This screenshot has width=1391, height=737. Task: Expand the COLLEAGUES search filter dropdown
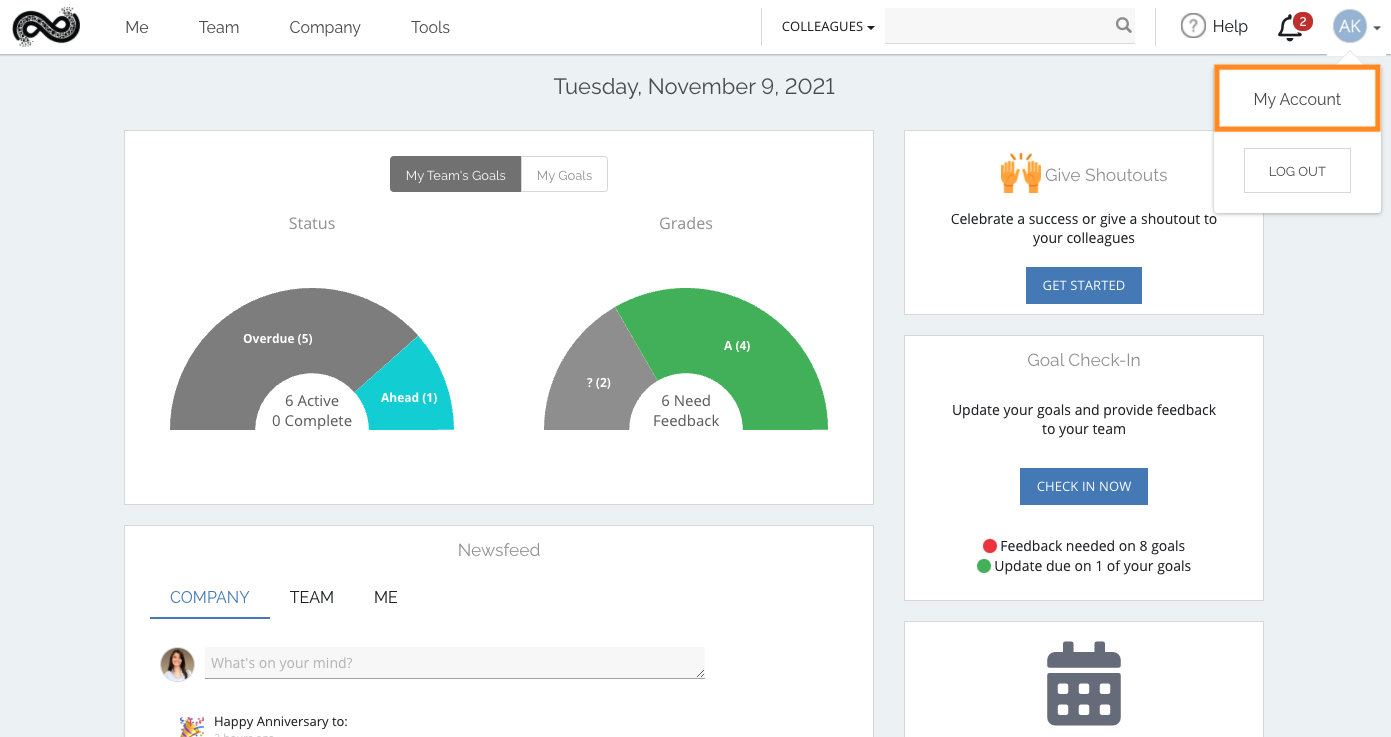(x=828, y=27)
